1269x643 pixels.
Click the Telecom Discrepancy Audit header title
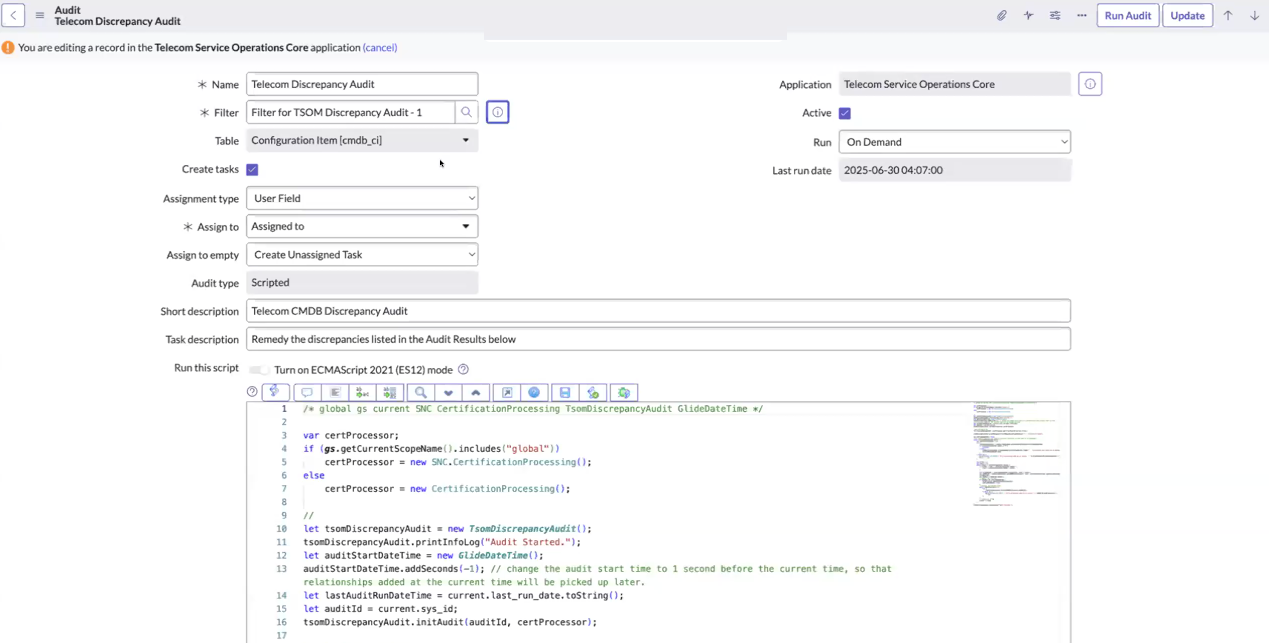117,21
